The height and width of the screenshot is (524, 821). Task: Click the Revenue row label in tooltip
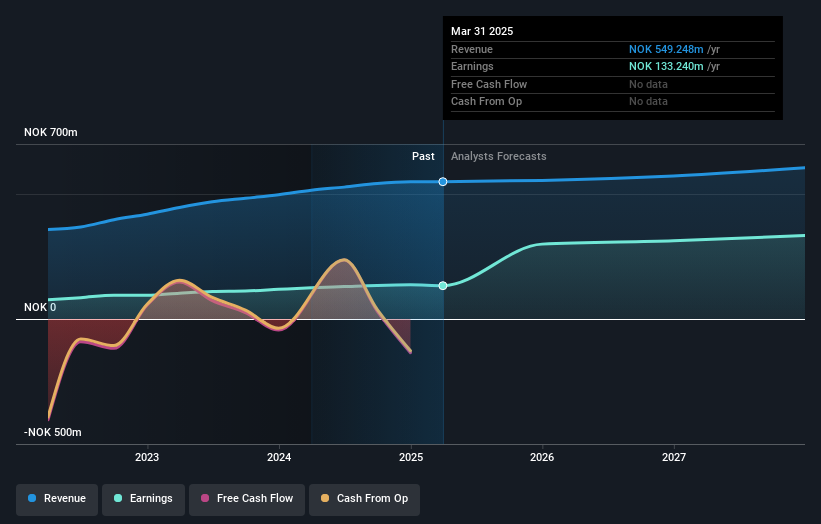tap(472, 49)
